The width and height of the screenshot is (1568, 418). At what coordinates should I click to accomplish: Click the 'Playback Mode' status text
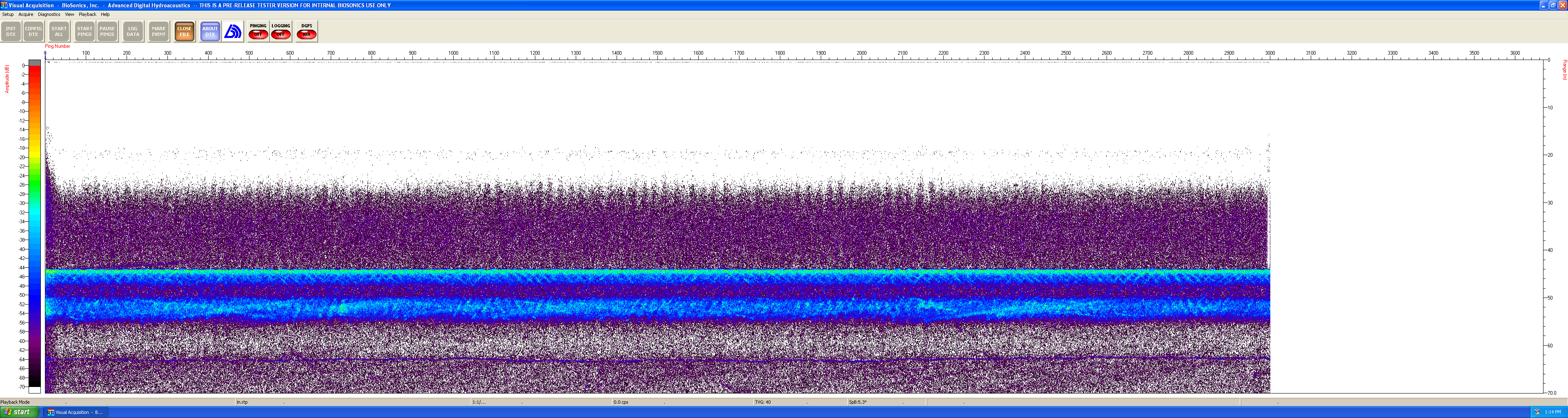click(x=15, y=402)
